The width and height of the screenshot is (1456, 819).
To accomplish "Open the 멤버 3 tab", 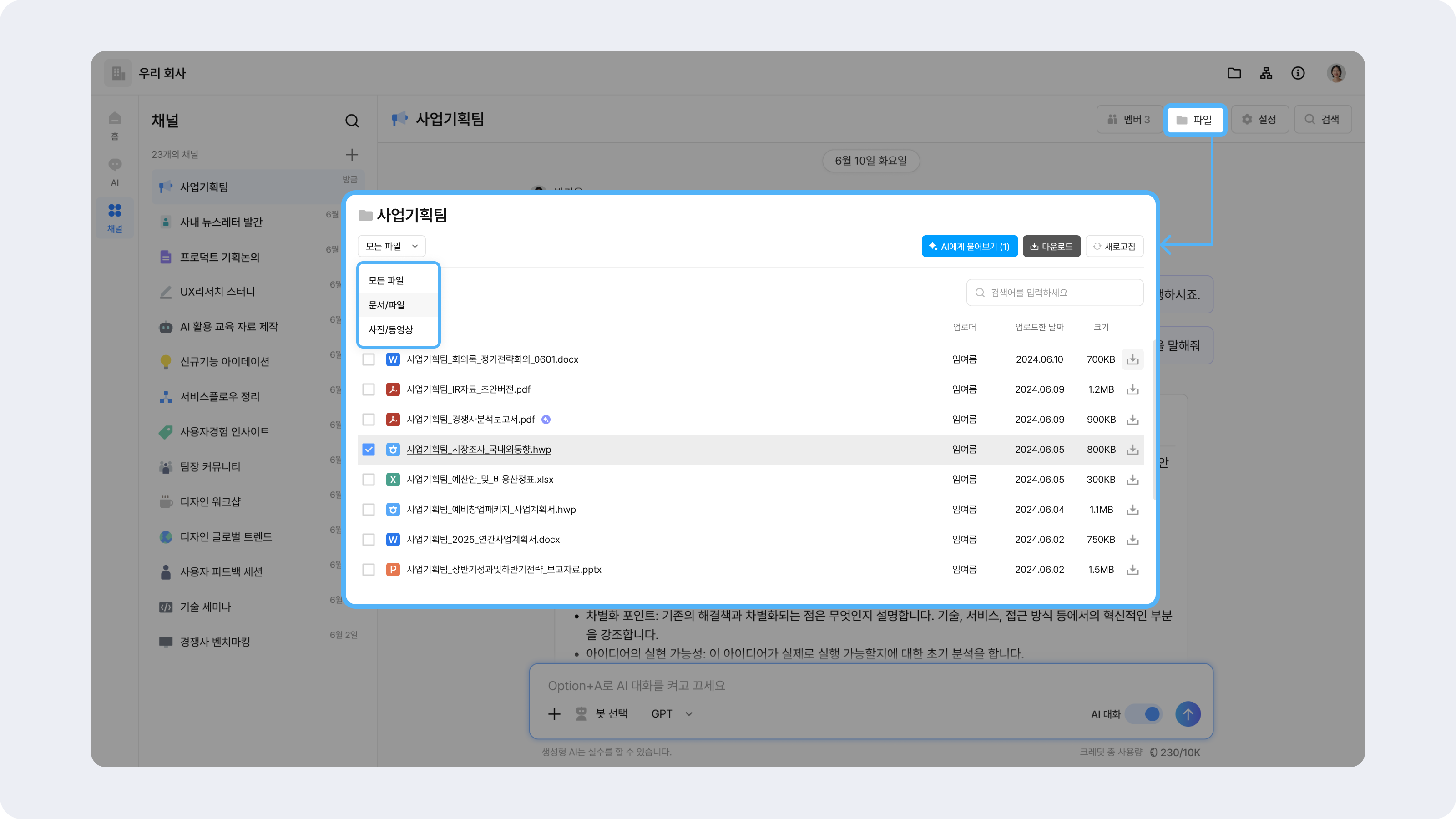I will [x=1129, y=119].
